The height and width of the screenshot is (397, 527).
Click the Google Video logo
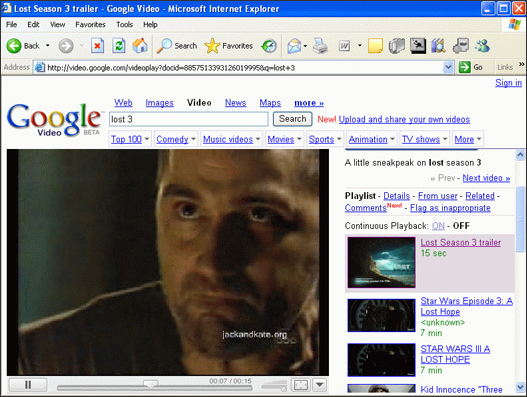coord(54,120)
